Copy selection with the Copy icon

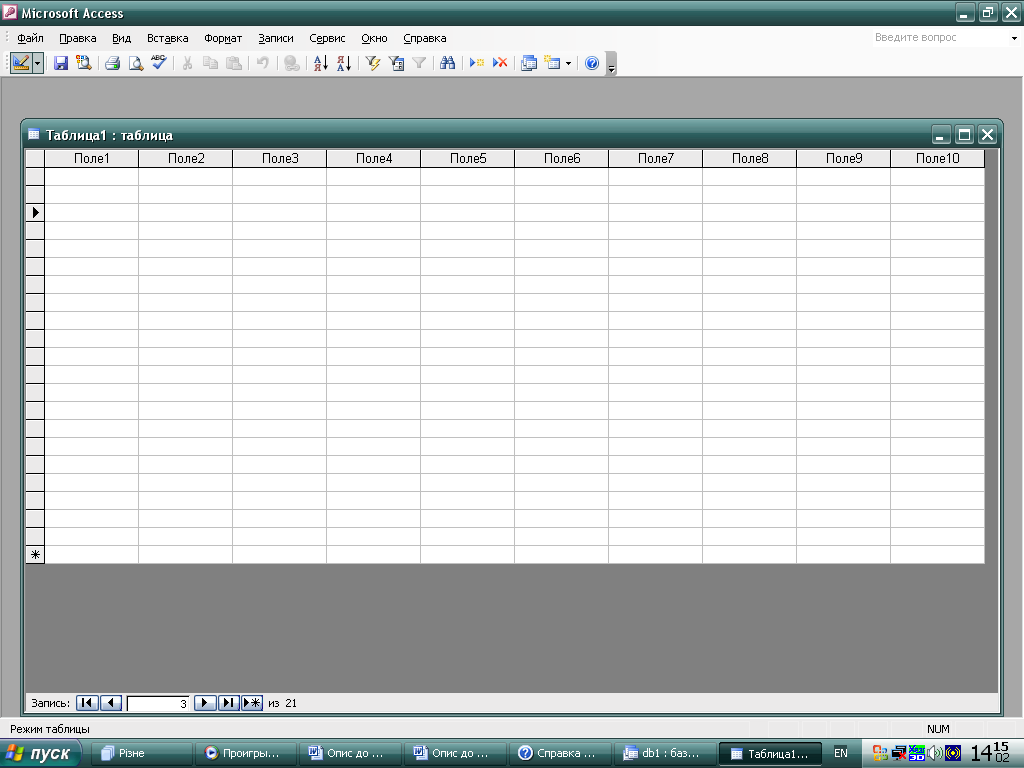click(210, 63)
